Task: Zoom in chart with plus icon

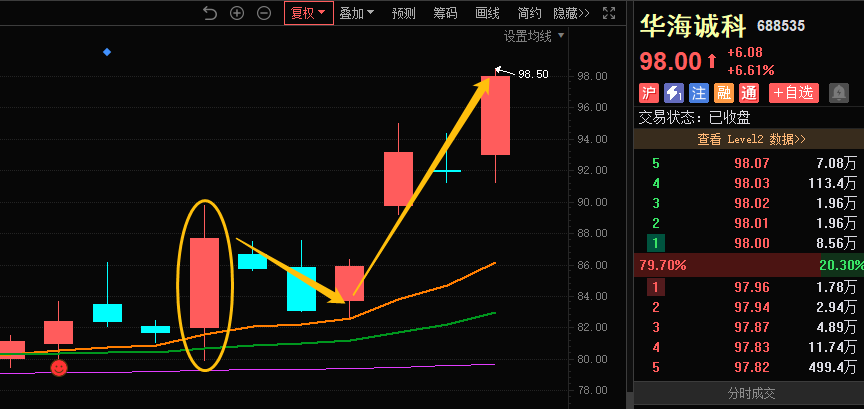Action: point(237,13)
